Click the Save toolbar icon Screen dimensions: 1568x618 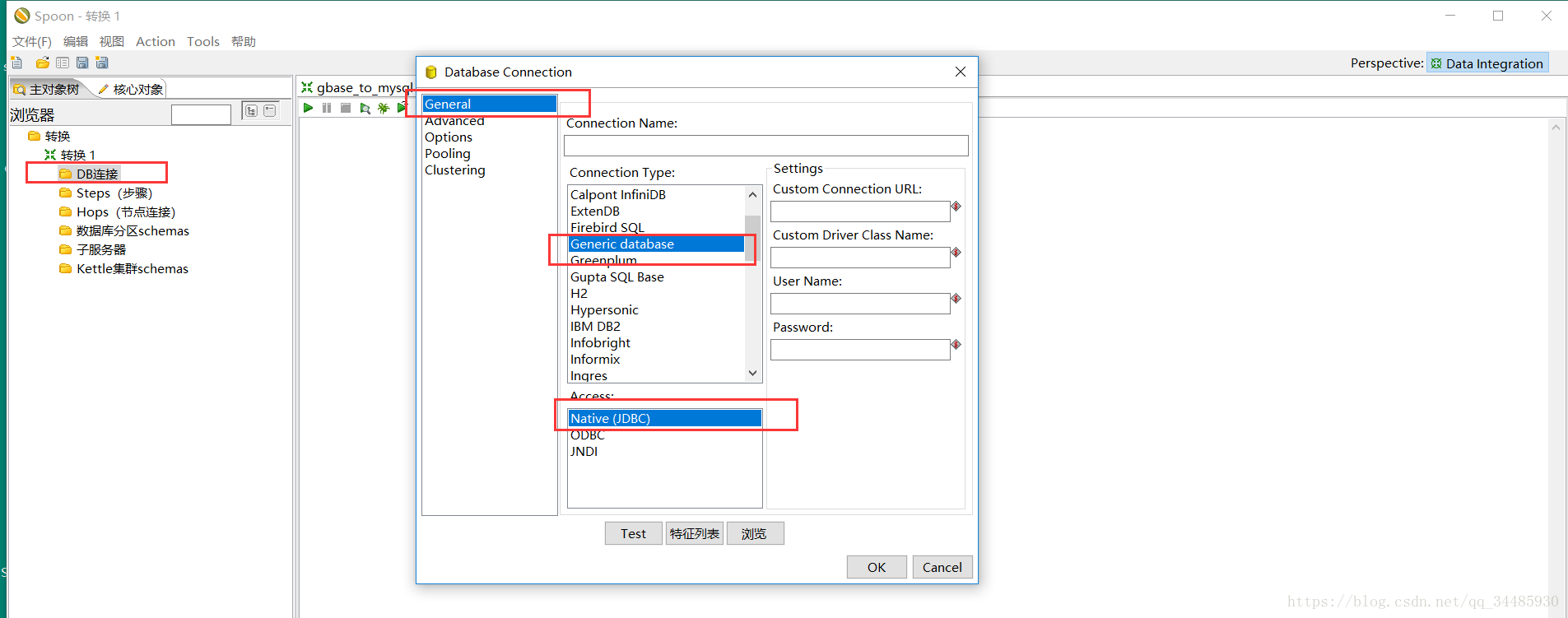click(82, 63)
